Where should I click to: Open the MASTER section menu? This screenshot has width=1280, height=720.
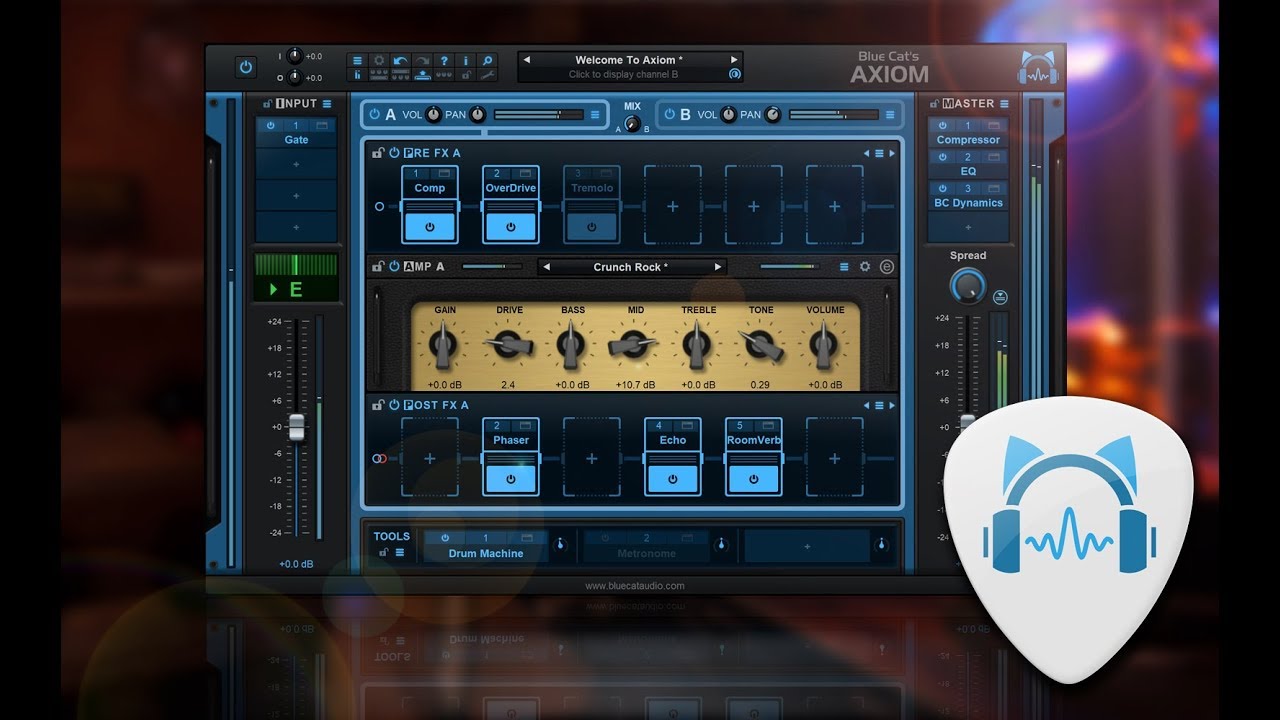(1004, 103)
